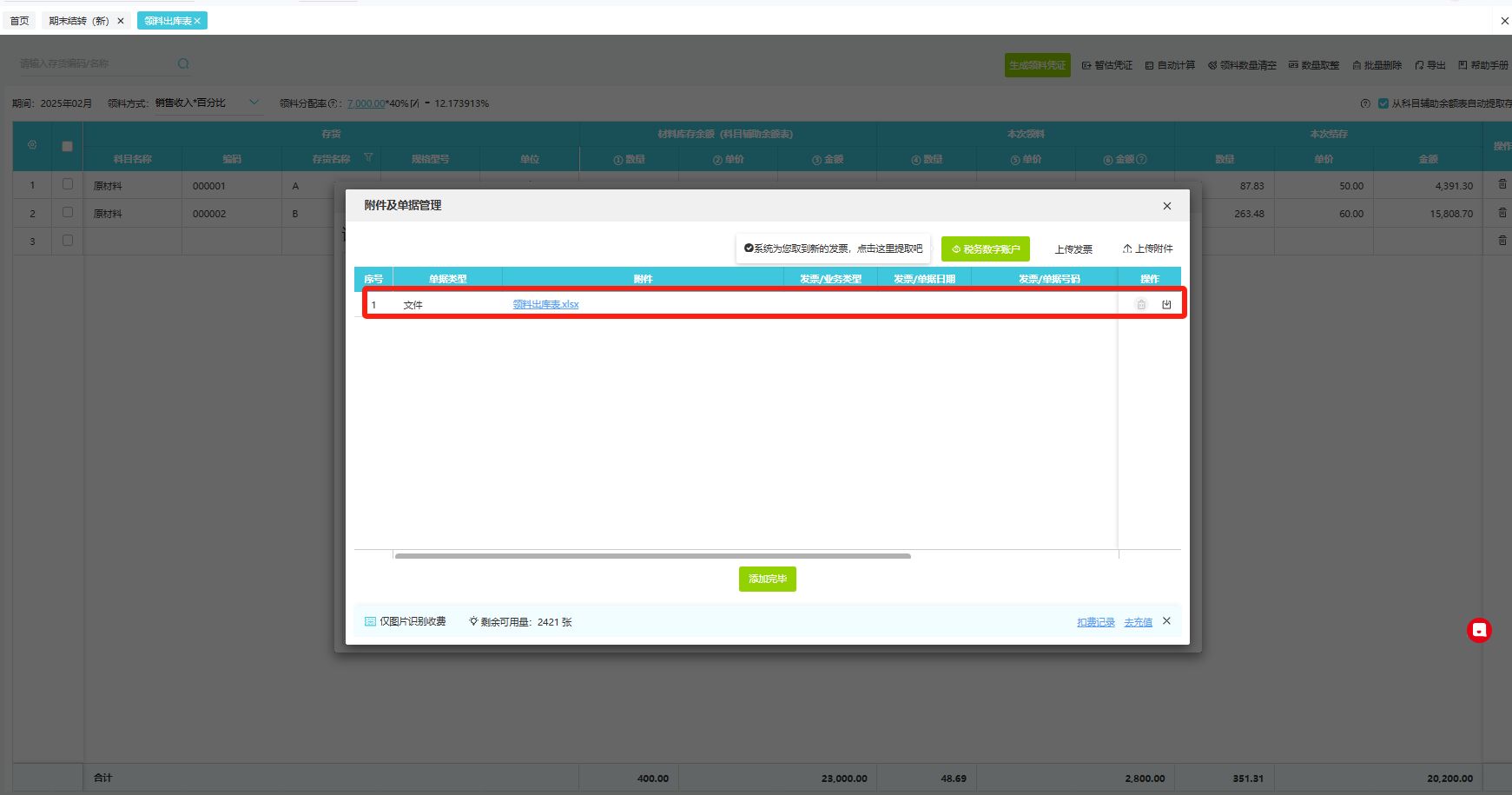Click the 存货名称 column filter icon
This screenshot has width=1512, height=795.
point(368,158)
